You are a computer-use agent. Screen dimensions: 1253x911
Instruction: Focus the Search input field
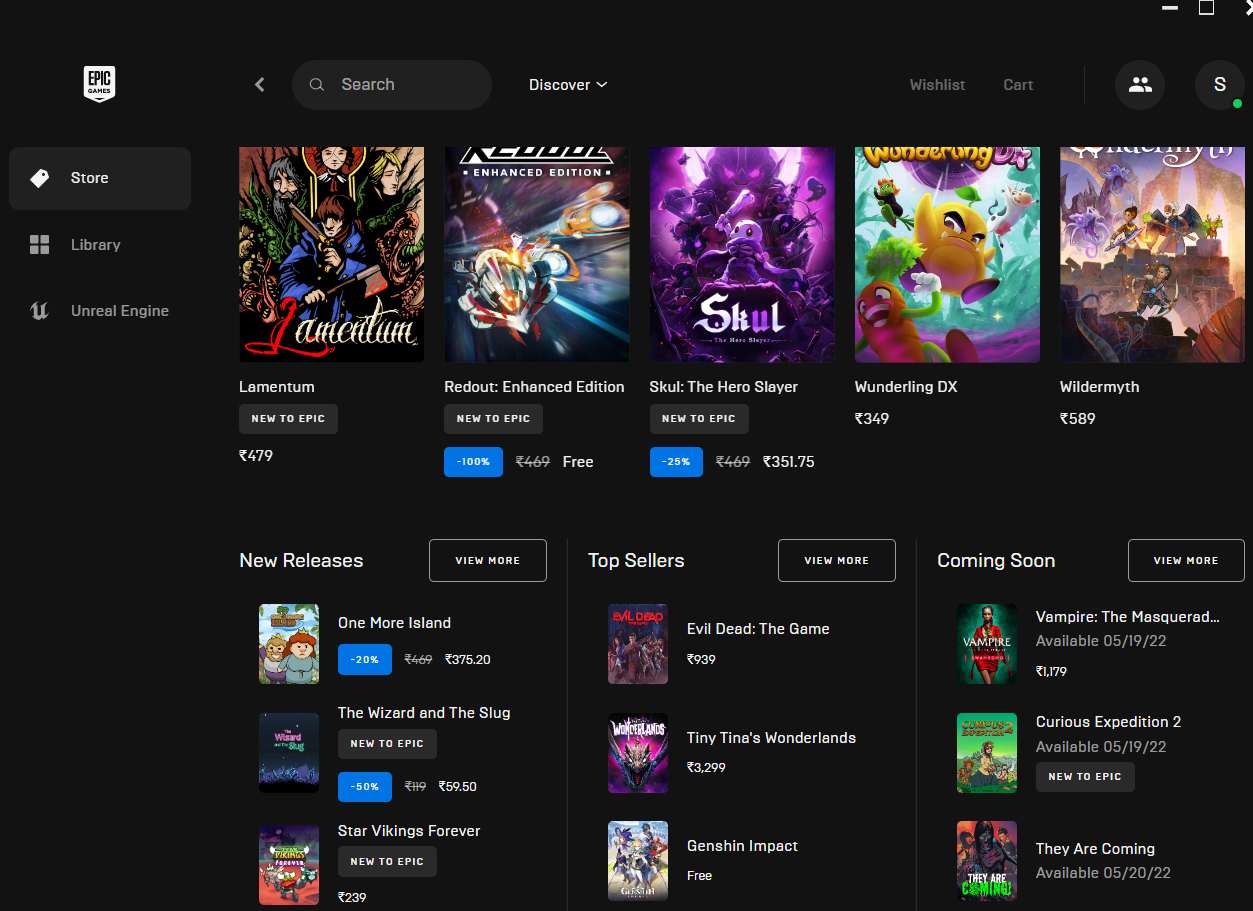pos(392,85)
